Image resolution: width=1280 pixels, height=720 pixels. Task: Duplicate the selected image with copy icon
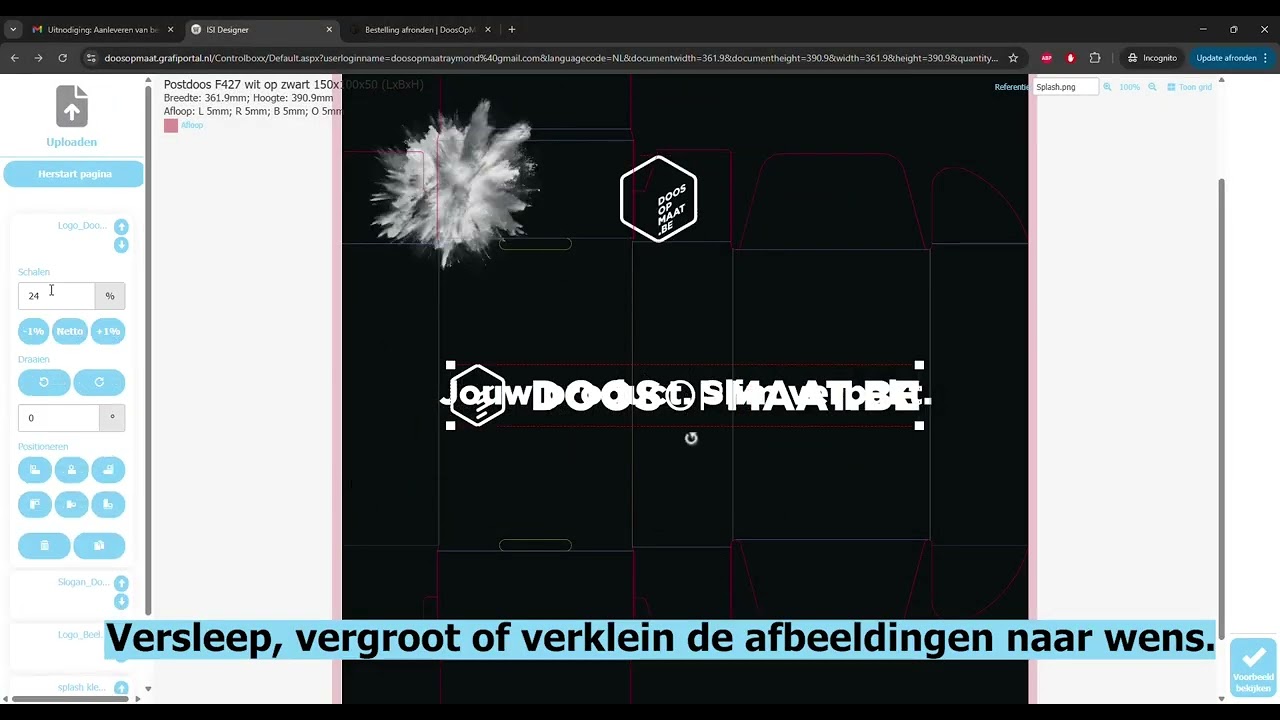pyautogui.click(x=99, y=545)
